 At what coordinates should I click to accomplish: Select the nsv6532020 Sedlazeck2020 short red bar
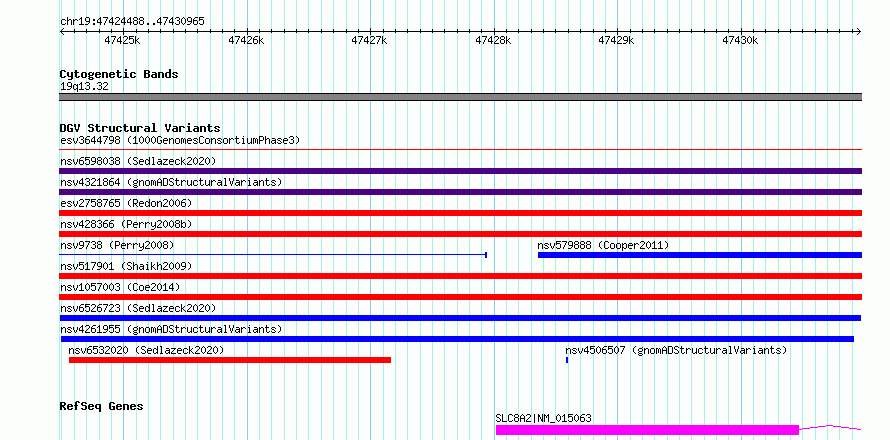pos(230,360)
